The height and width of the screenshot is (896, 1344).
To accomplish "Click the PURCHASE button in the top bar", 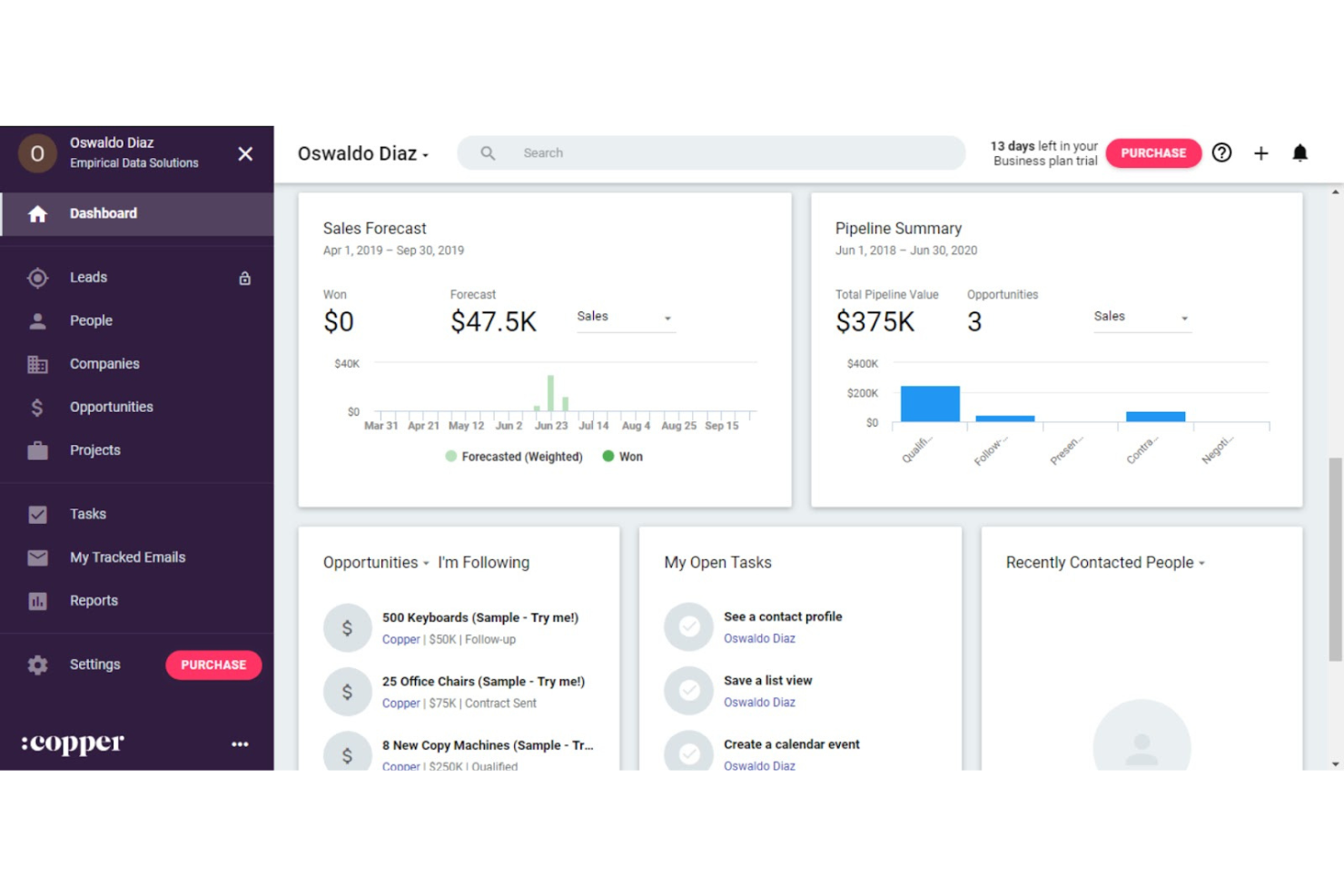I will click(1153, 153).
